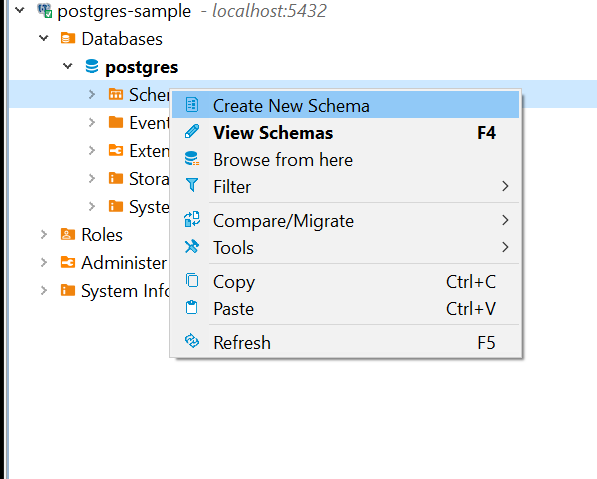Select the postgres-sample tree item label
This screenshot has width=597, height=479.
(124, 11)
